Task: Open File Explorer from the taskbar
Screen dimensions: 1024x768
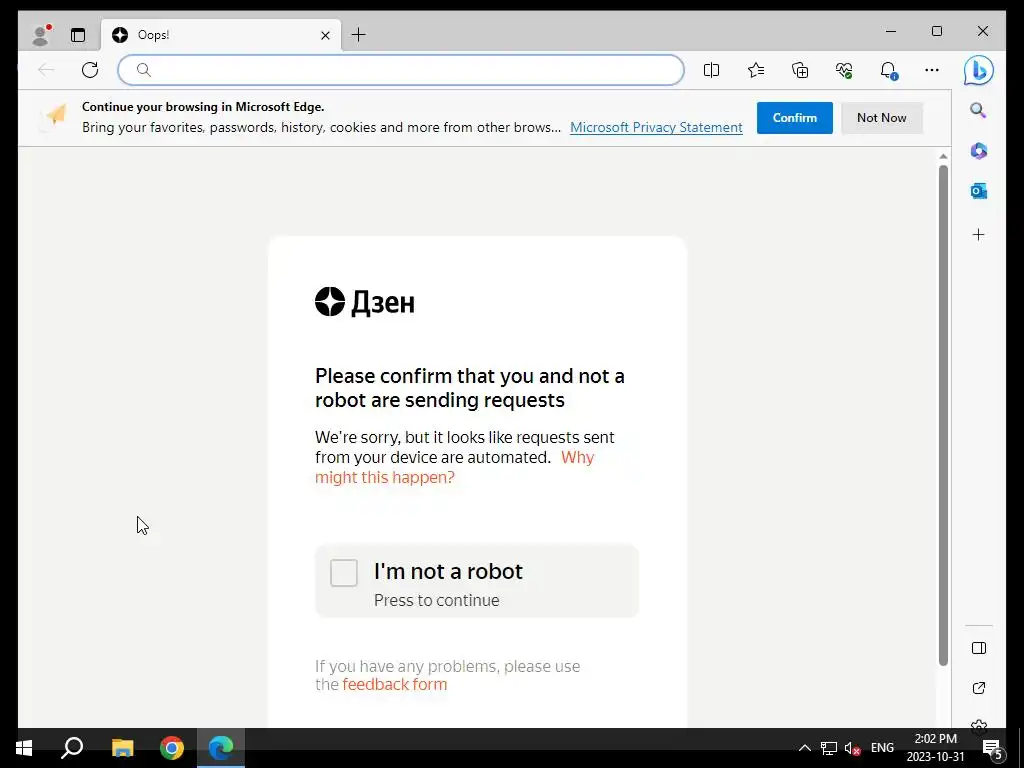Action: (122, 748)
